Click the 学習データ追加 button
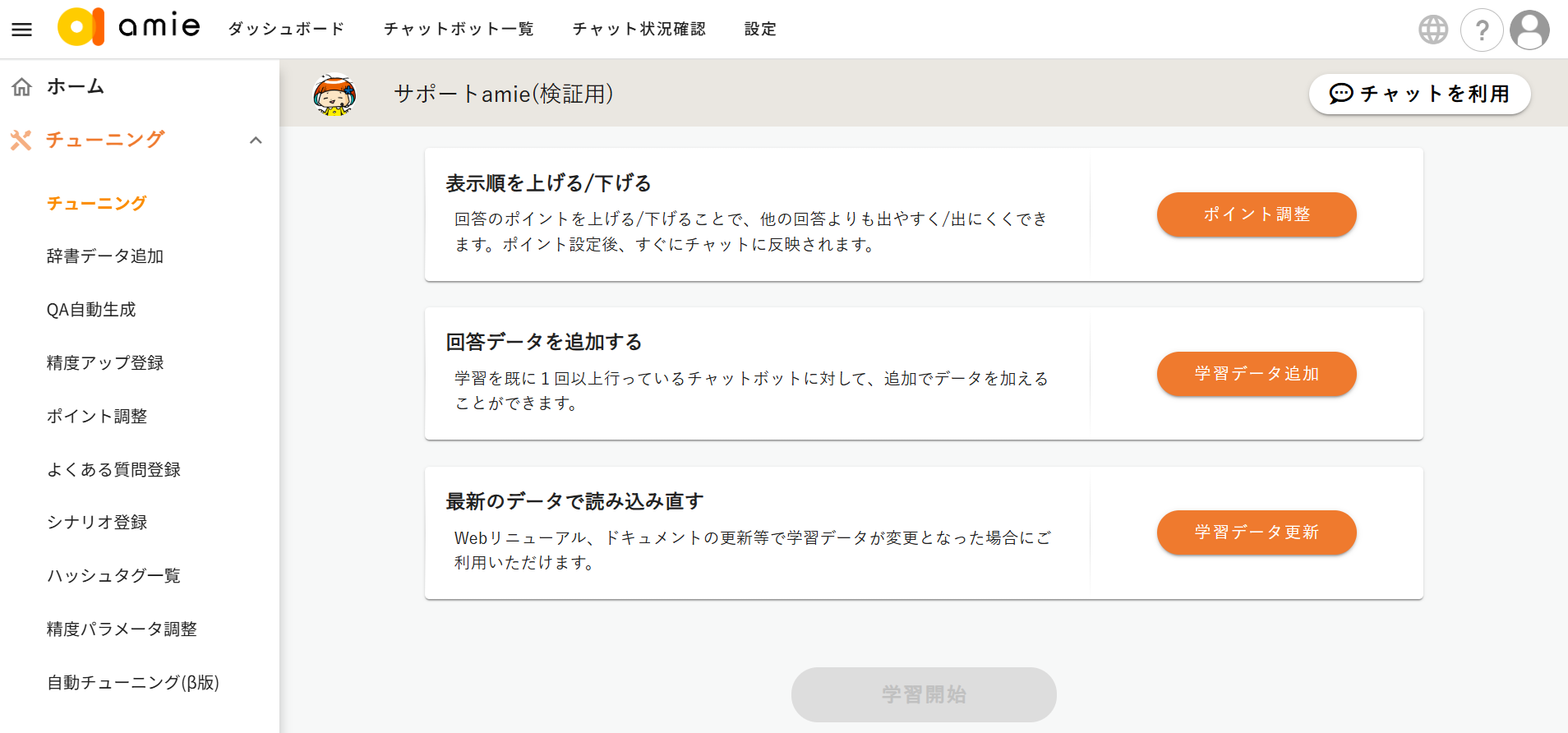Image resolution: width=1568 pixels, height=733 pixels. [1256, 374]
